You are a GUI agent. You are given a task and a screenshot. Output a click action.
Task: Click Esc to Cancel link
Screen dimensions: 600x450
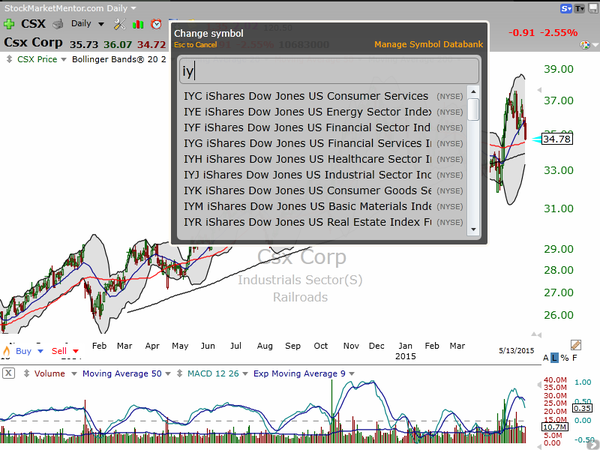(x=196, y=45)
